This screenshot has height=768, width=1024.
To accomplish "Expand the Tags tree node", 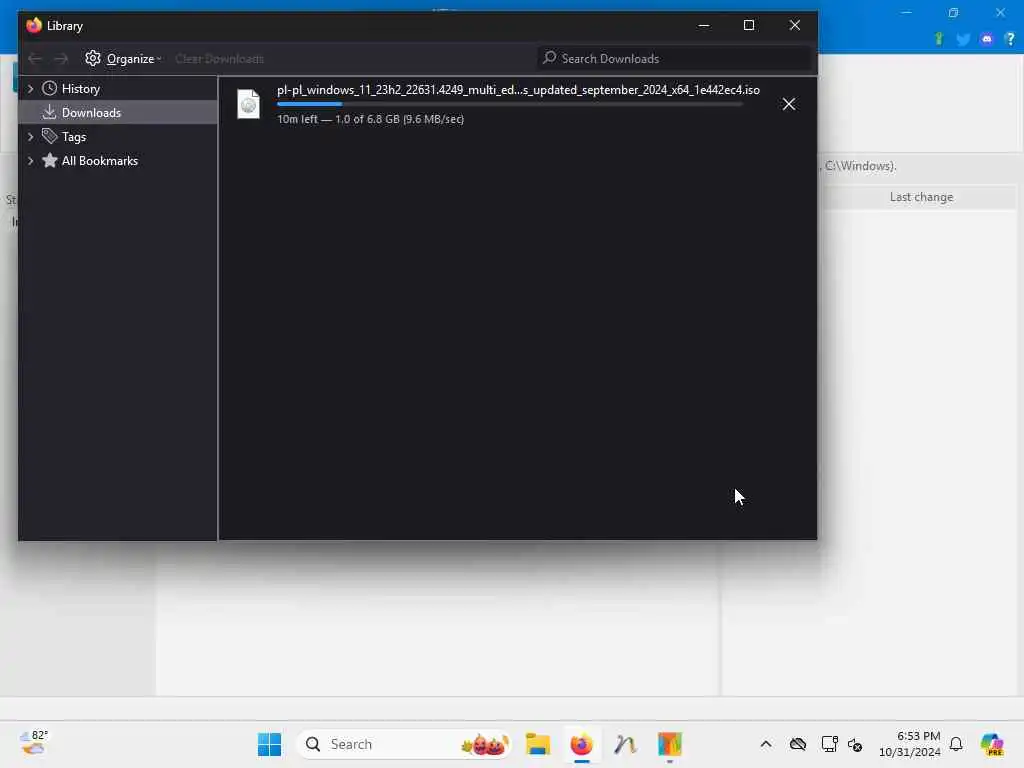I will (30, 136).
